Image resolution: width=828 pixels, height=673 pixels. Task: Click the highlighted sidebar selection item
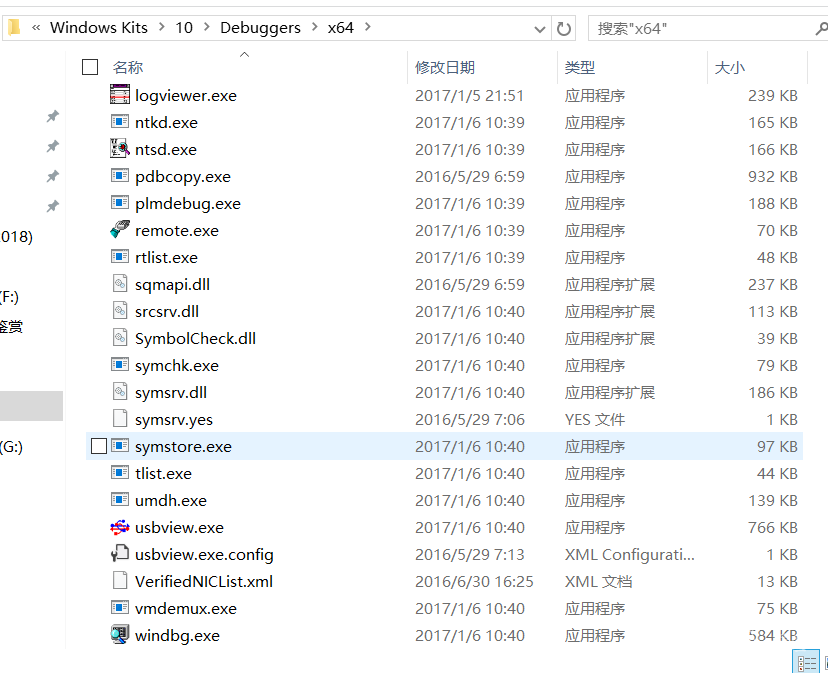[x=31, y=406]
